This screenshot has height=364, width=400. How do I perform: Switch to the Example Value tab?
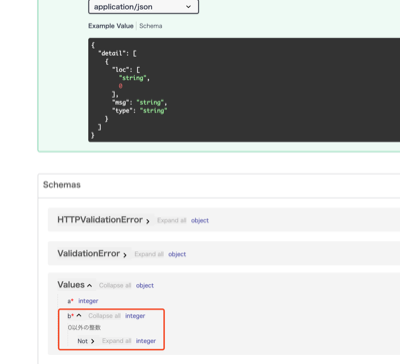coord(111,26)
